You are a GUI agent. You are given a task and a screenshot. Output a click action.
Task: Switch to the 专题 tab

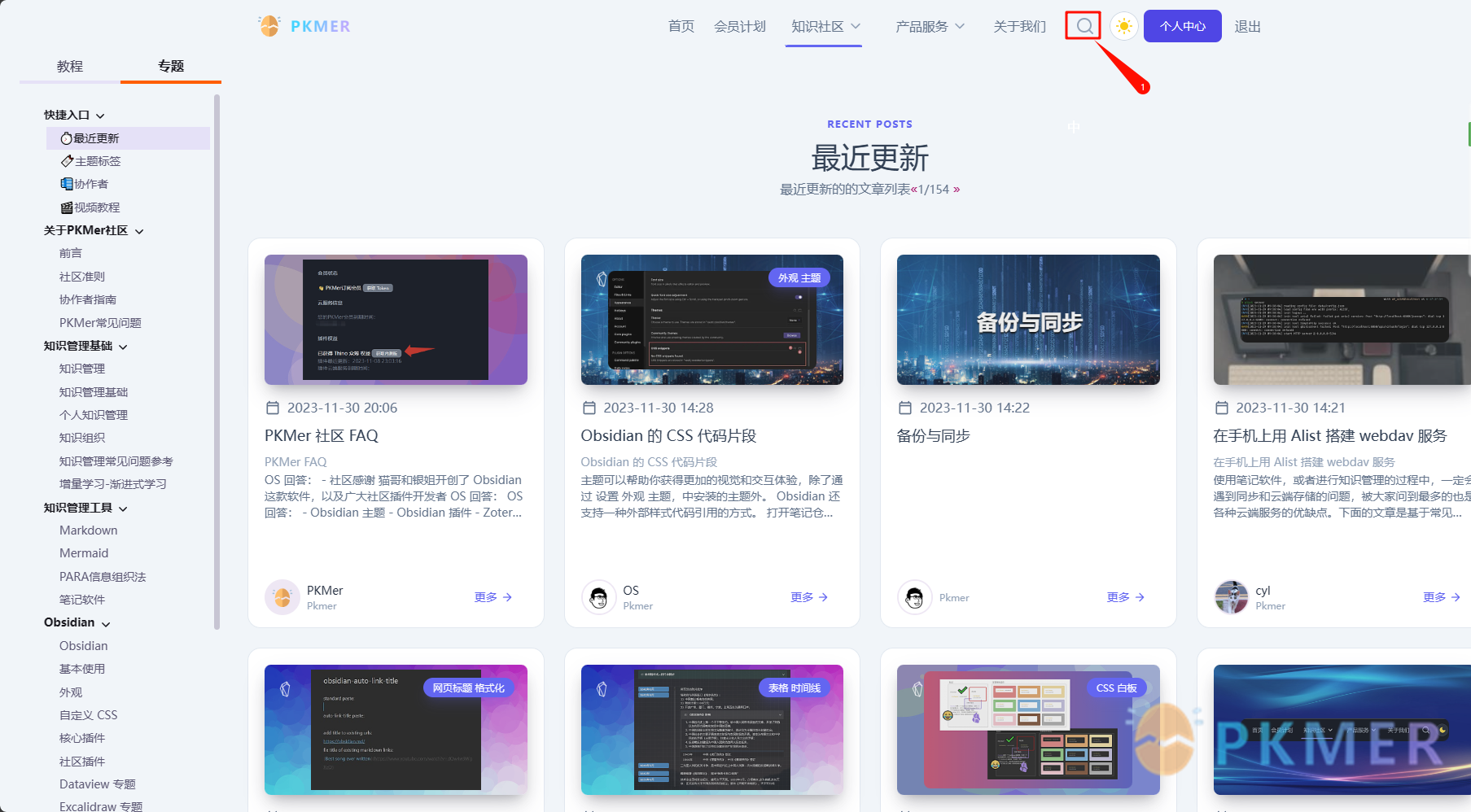[x=171, y=66]
